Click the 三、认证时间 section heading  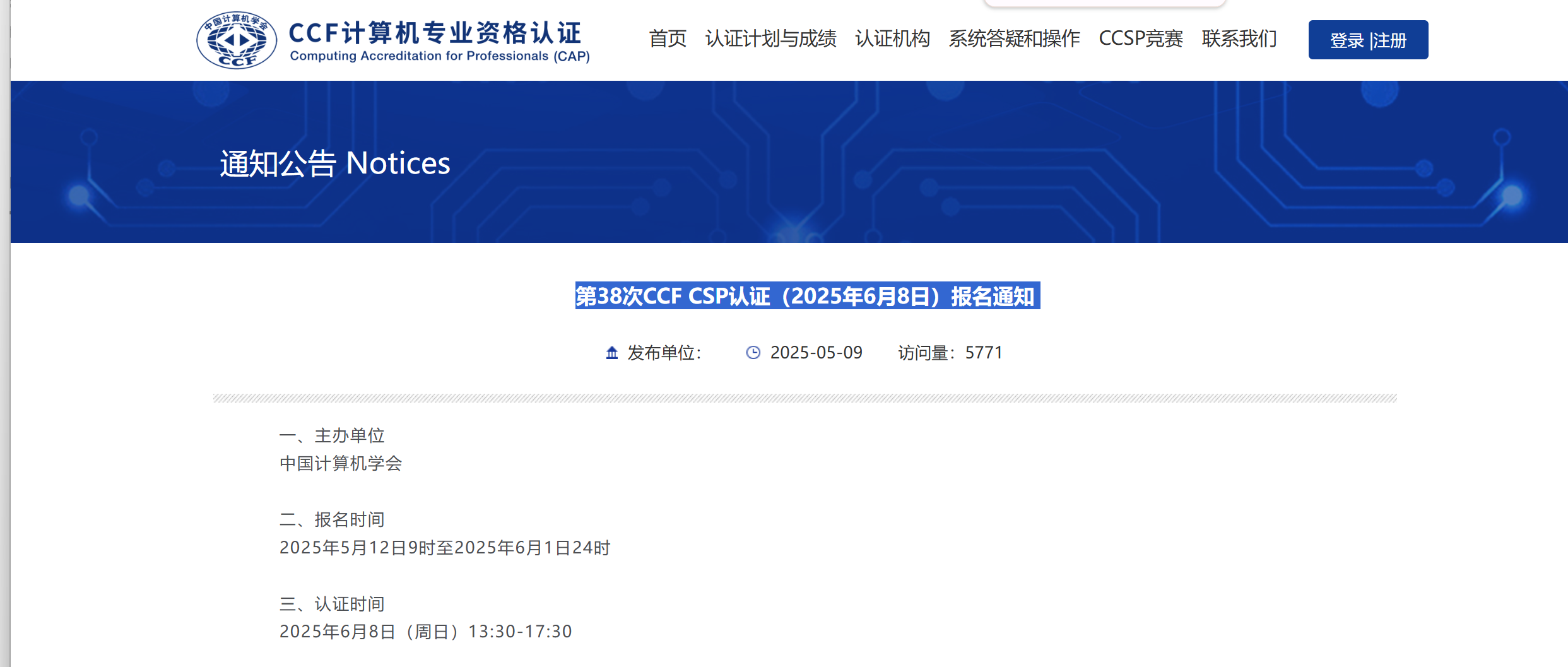332,604
